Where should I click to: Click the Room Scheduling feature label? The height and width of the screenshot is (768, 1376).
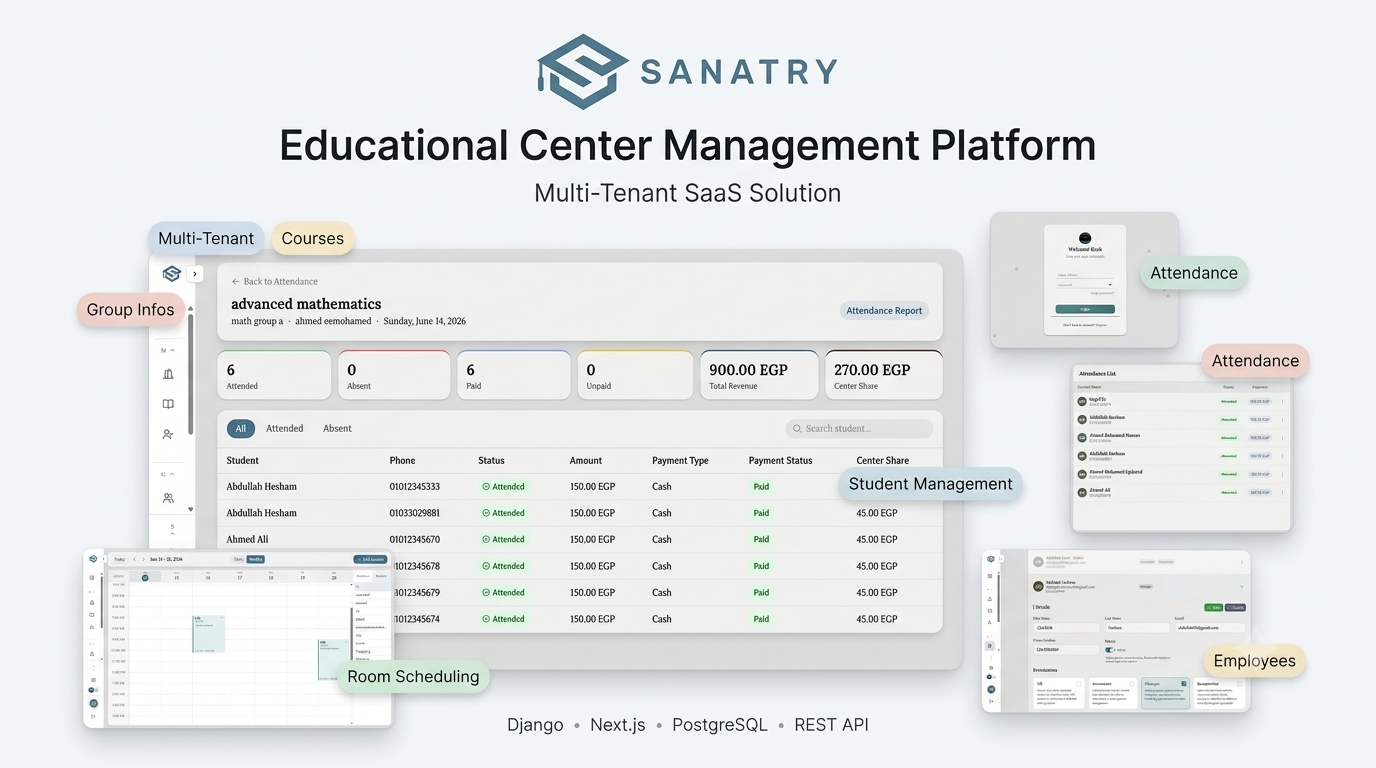pyautogui.click(x=413, y=677)
